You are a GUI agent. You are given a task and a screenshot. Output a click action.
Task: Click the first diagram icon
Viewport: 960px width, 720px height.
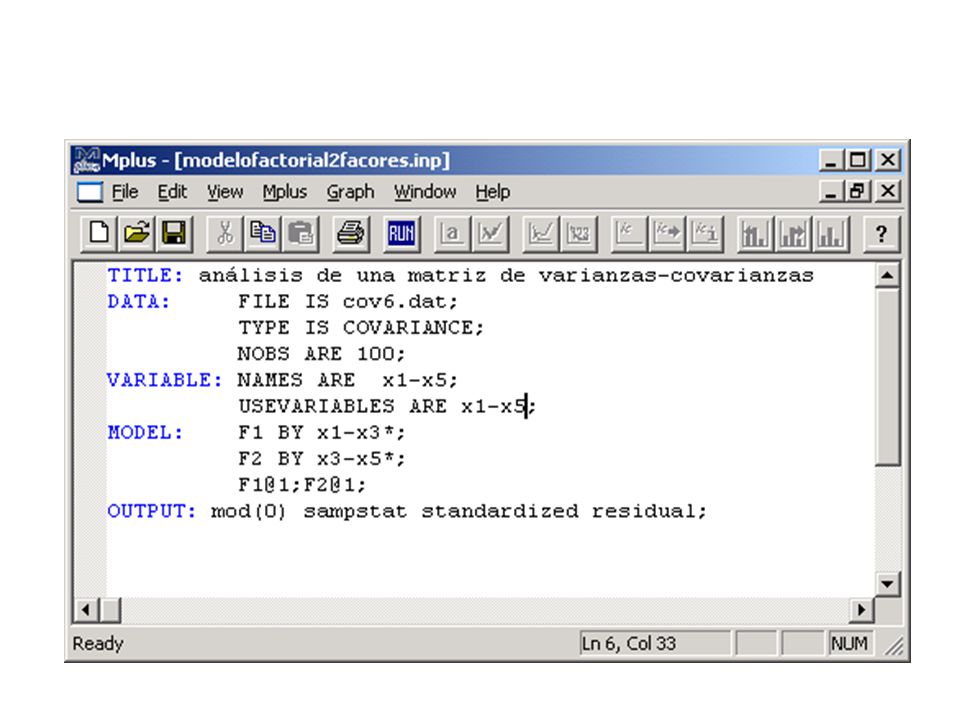pos(629,233)
